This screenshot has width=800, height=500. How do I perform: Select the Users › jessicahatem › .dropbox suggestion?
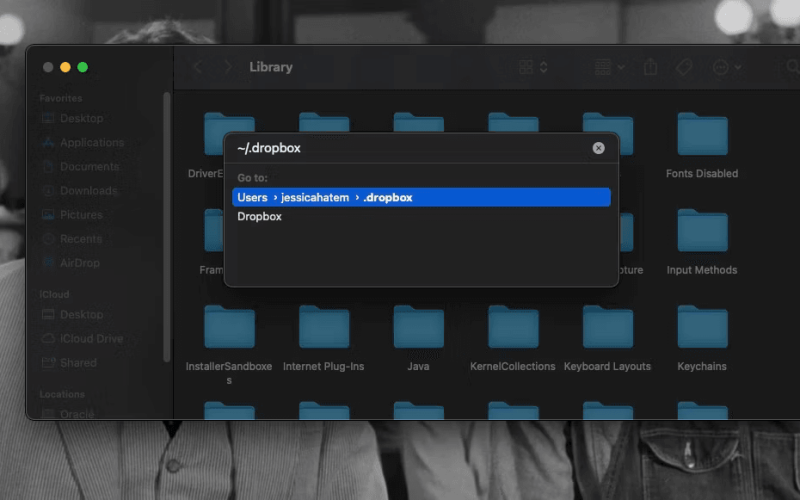[421, 197]
